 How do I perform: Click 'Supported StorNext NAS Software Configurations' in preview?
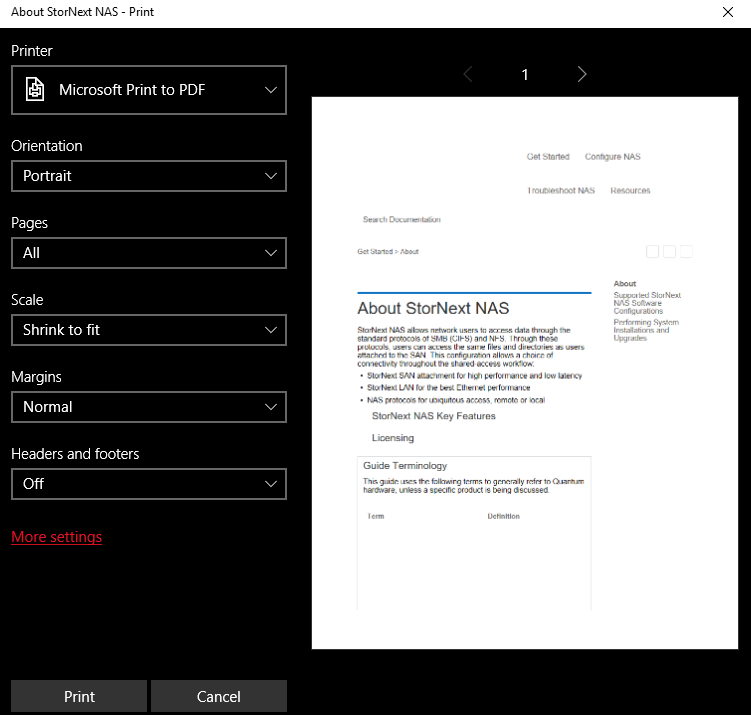[x=647, y=303]
